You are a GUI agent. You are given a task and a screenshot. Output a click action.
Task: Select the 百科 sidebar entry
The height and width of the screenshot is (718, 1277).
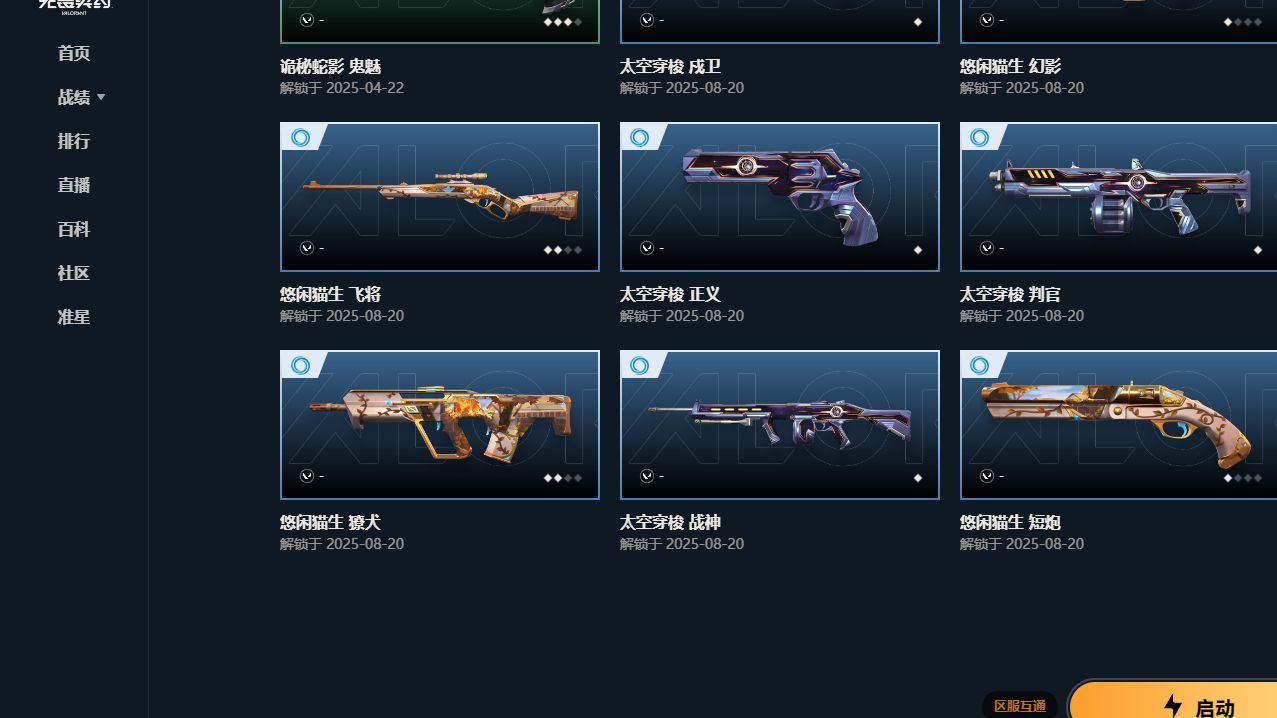pos(74,229)
